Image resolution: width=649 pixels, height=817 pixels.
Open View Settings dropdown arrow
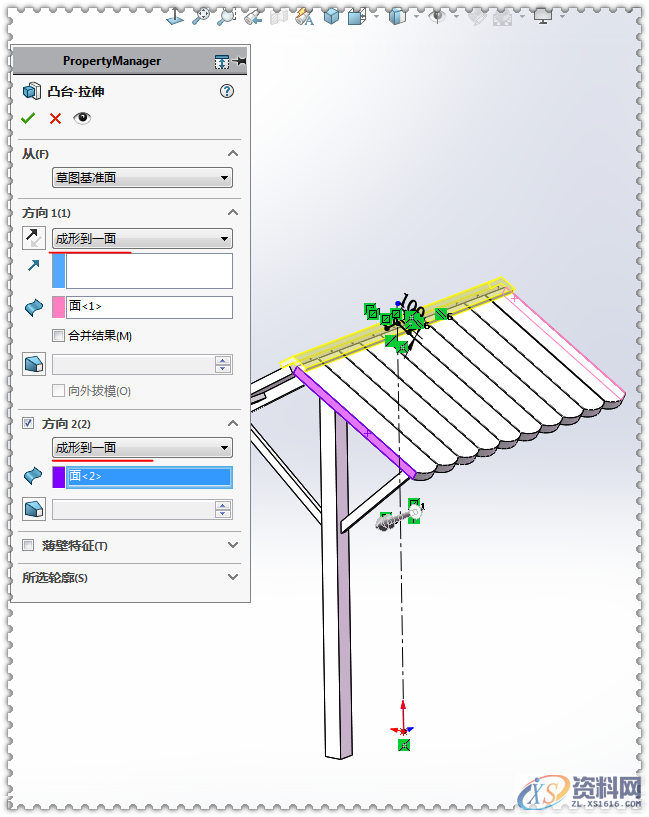point(562,17)
